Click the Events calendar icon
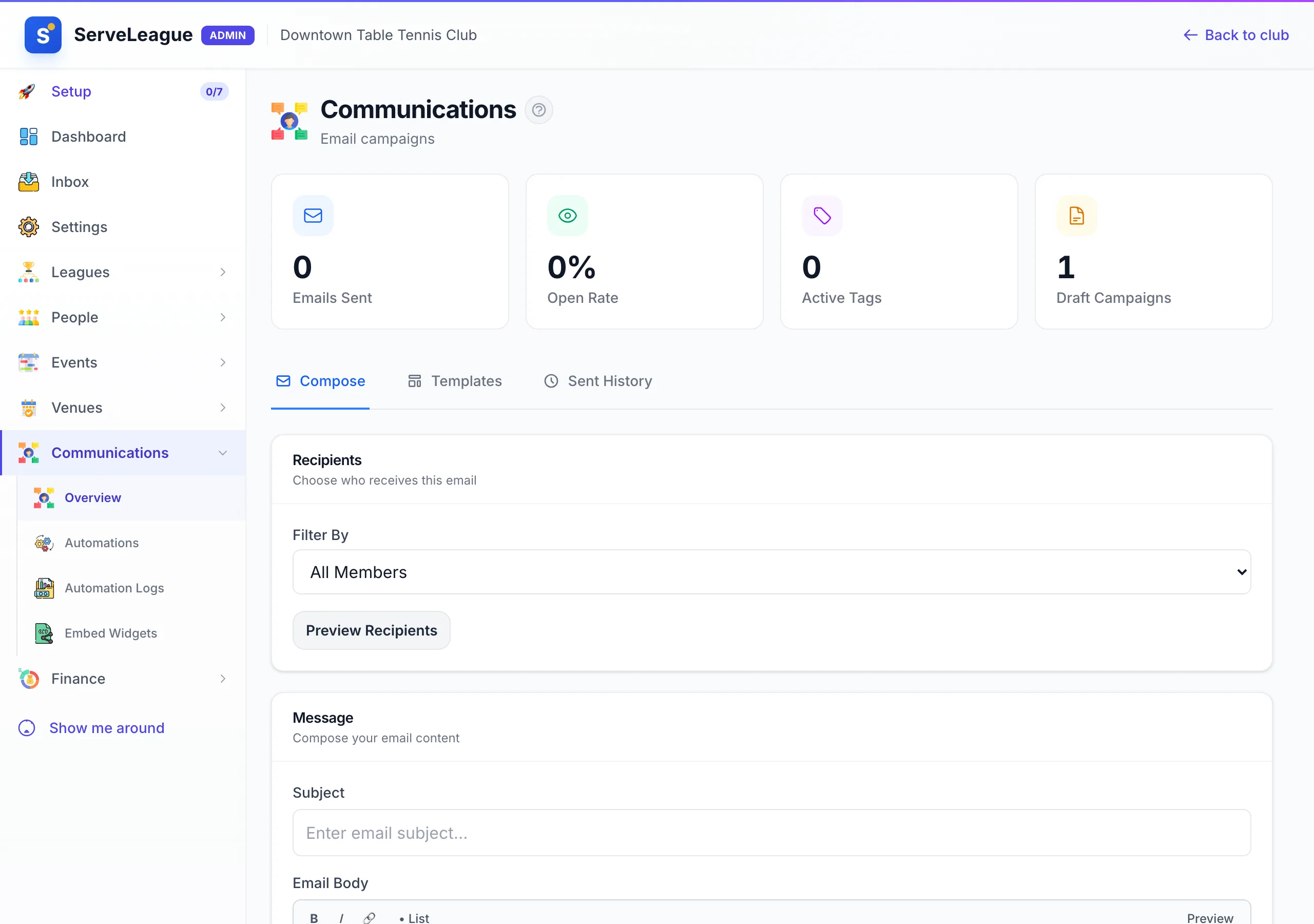Viewport: 1314px width, 924px height. 28,363
